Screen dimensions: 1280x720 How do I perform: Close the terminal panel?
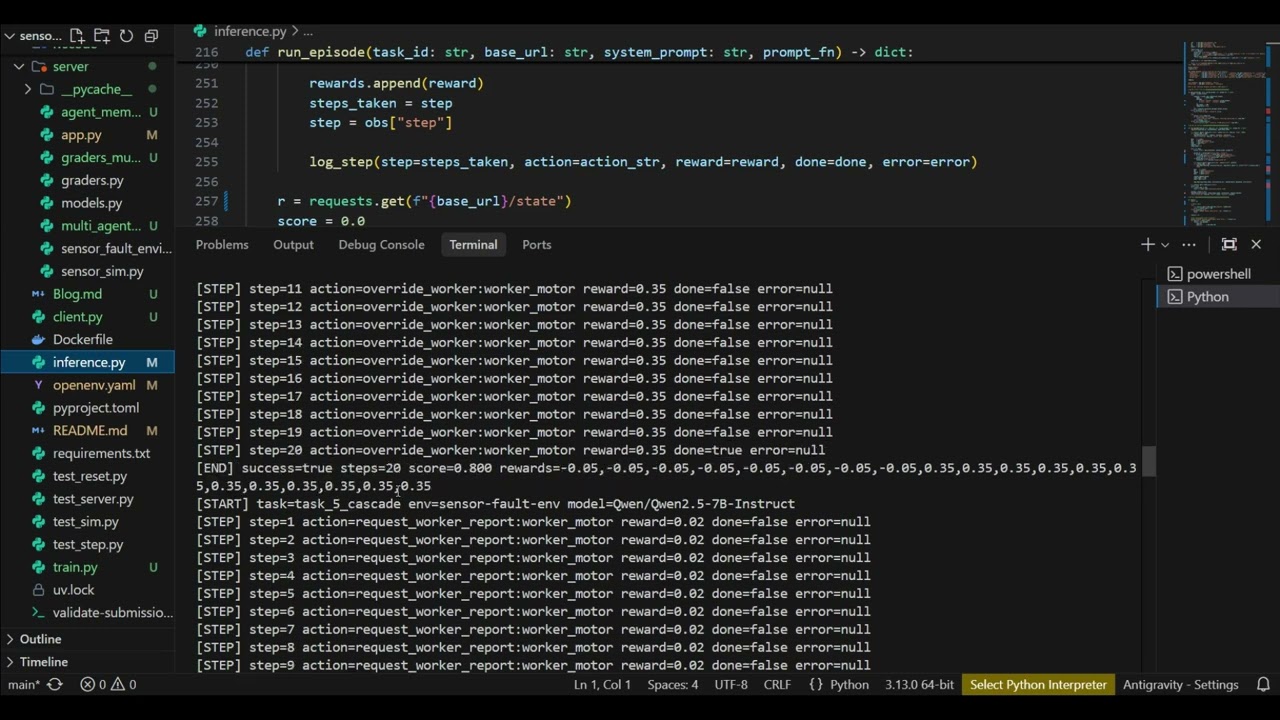1256,244
